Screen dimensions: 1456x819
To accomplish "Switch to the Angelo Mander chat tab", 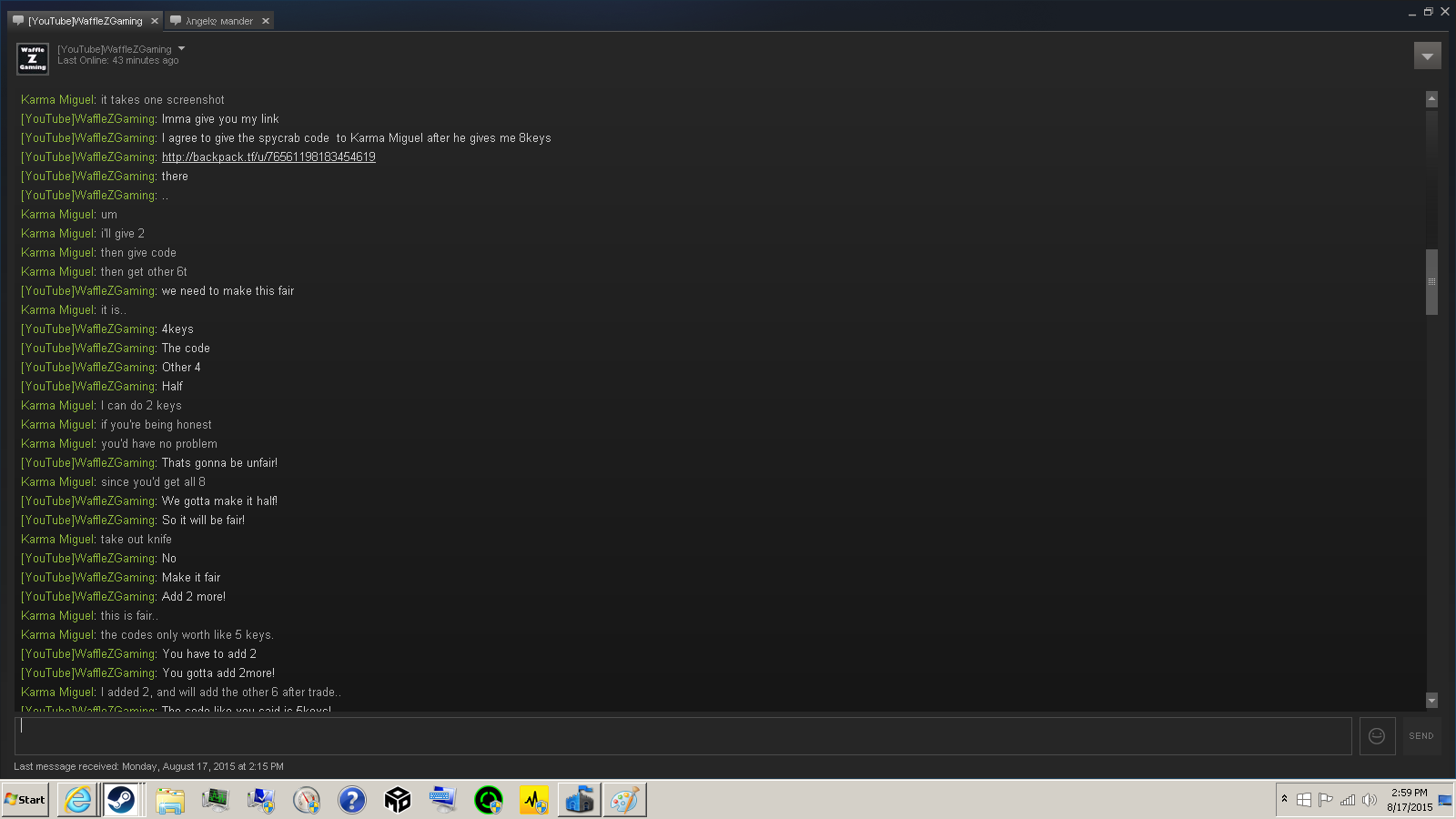I will click(218, 21).
